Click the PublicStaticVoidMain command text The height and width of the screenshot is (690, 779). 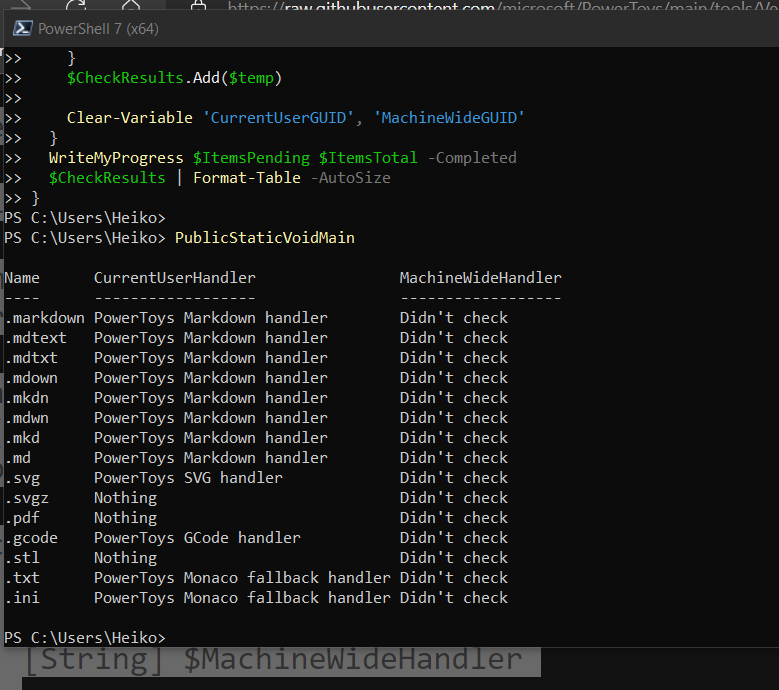click(x=265, y=237)
